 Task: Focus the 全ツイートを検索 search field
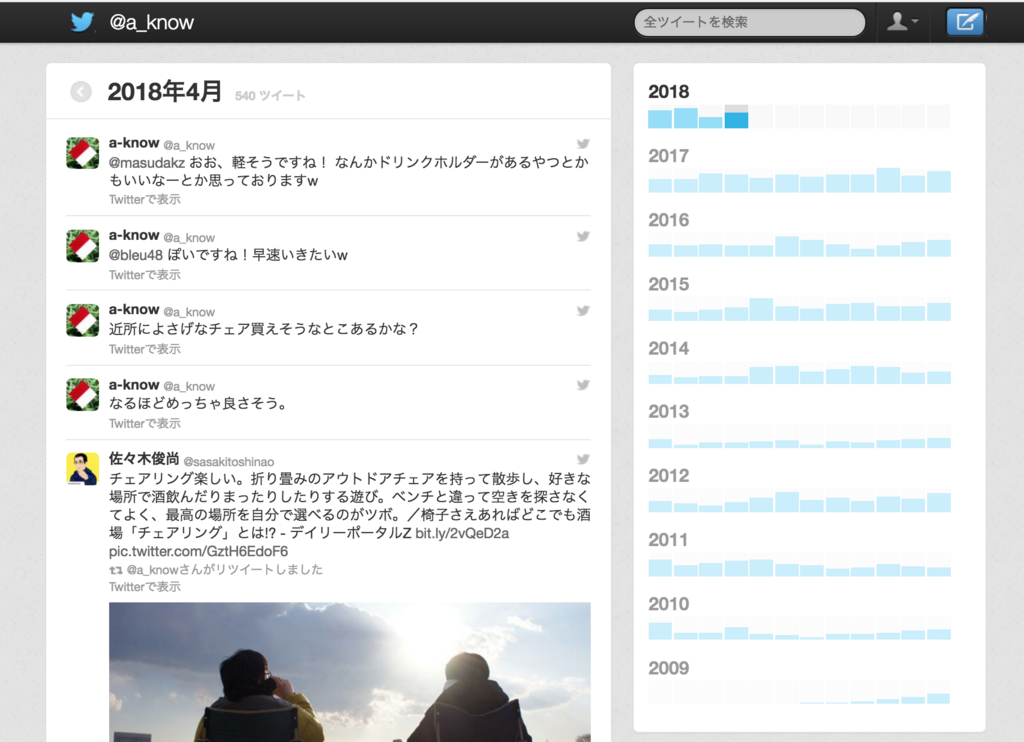(x=750, y=22)
